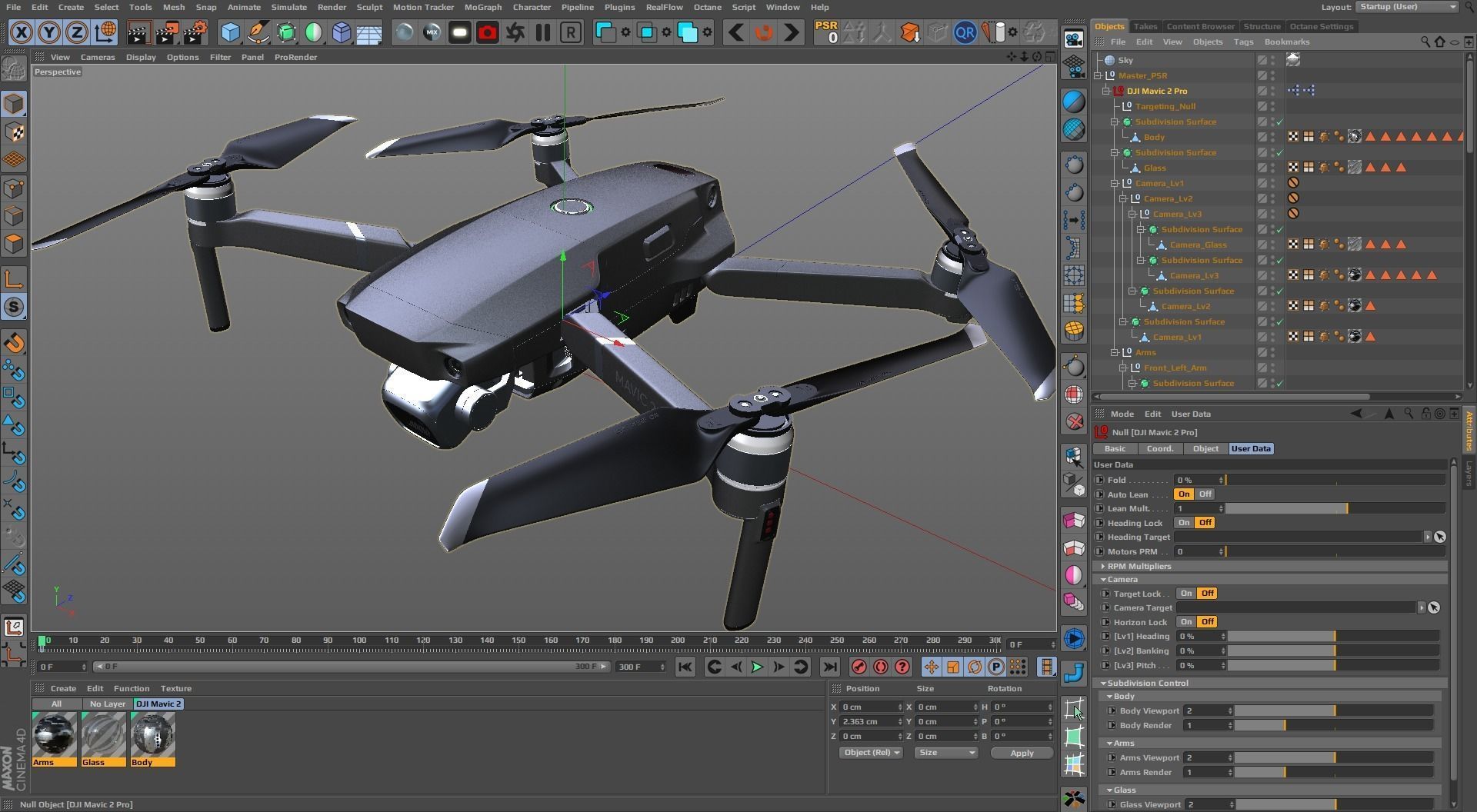Switch to Points mode

pyautogui.click(x=14, y=188)
